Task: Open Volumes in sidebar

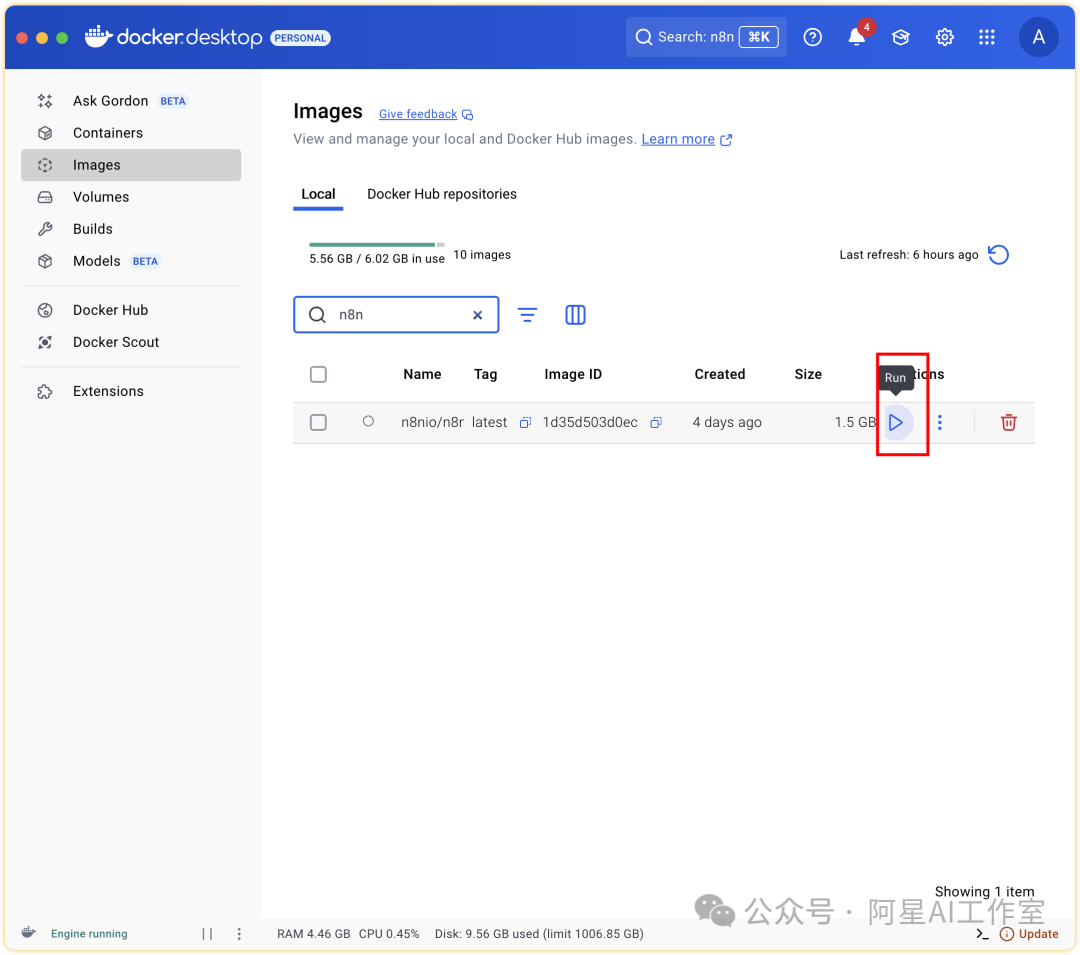Action: [131, 197]
